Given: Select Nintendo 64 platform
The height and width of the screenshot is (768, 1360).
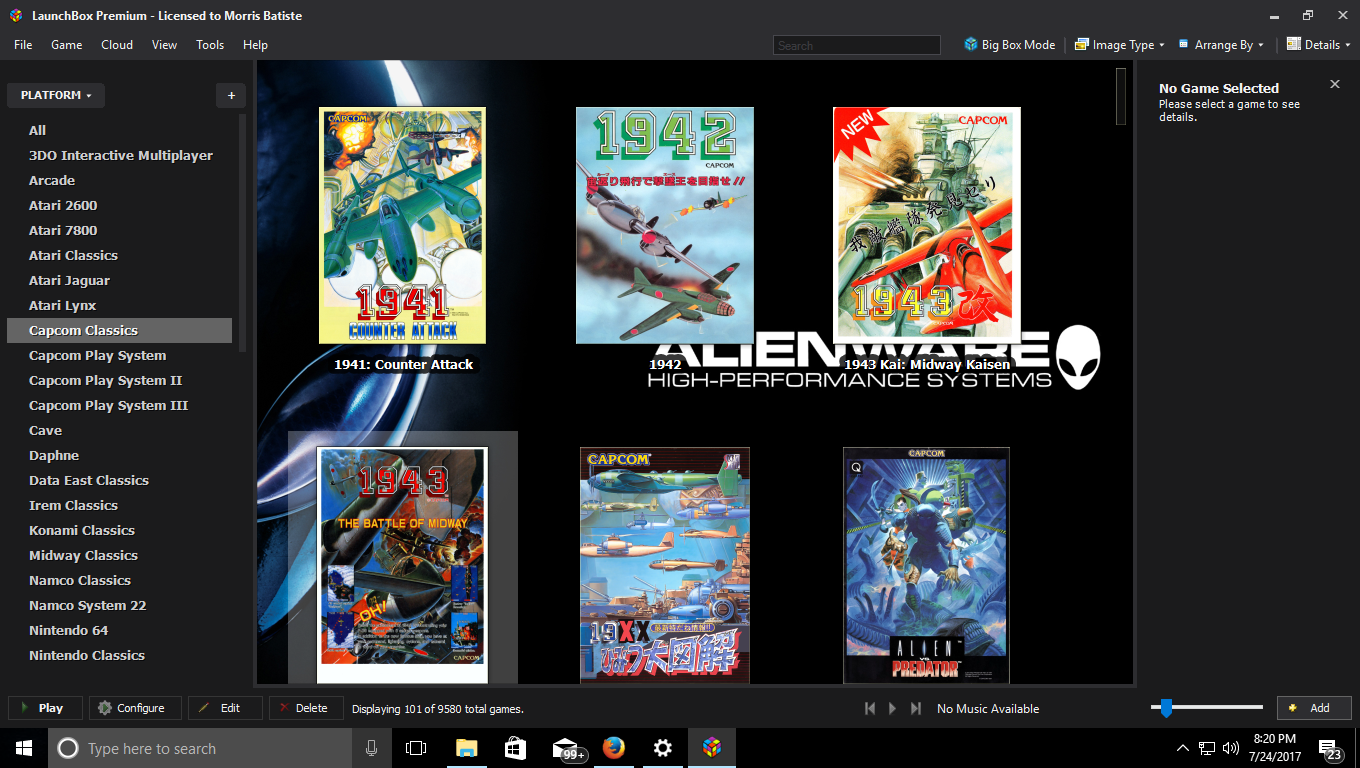Looking at the screenshot, I should (119, 630).
